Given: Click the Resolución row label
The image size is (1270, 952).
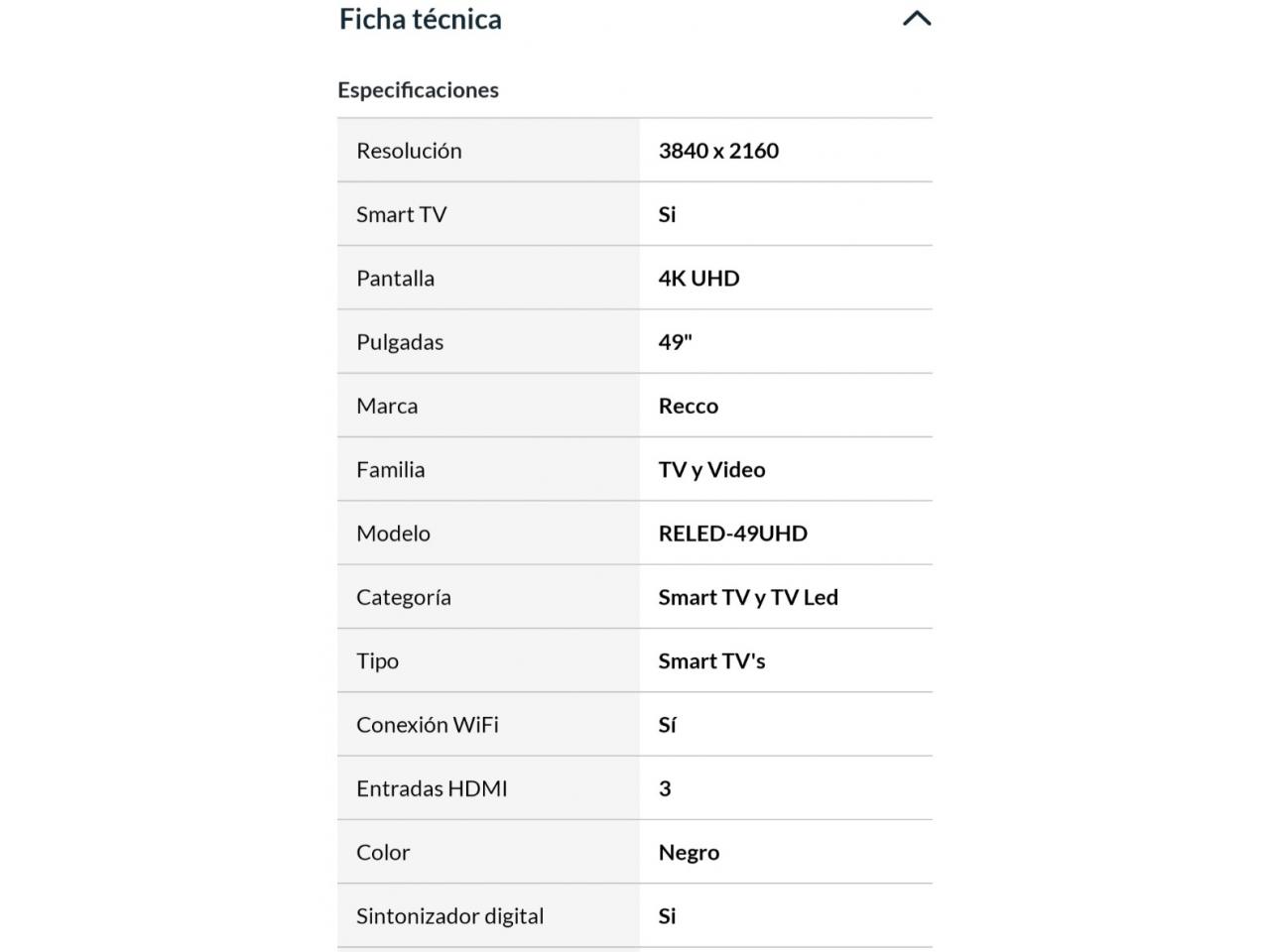Looking at the screenshot, I should click(409, 151).
